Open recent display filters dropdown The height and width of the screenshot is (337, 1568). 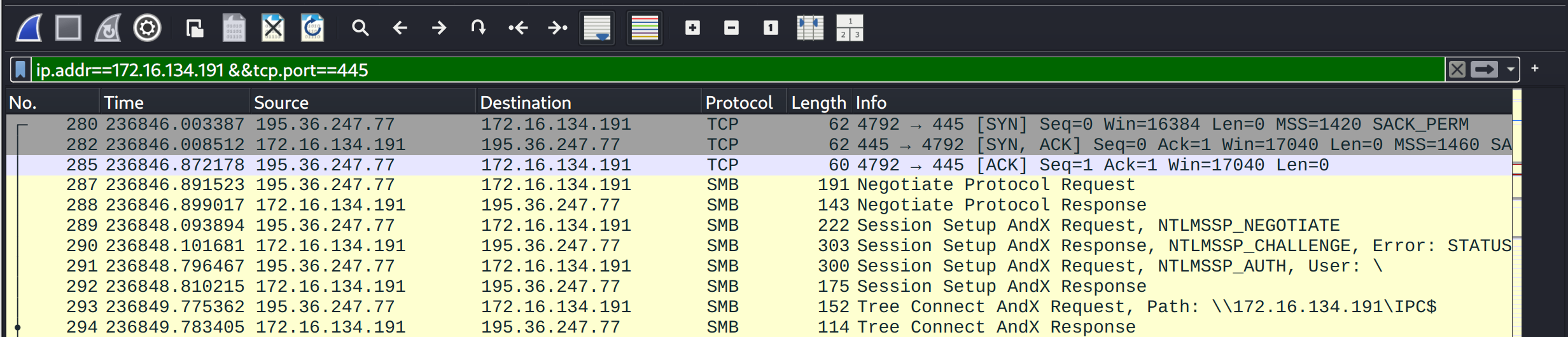1510,69
